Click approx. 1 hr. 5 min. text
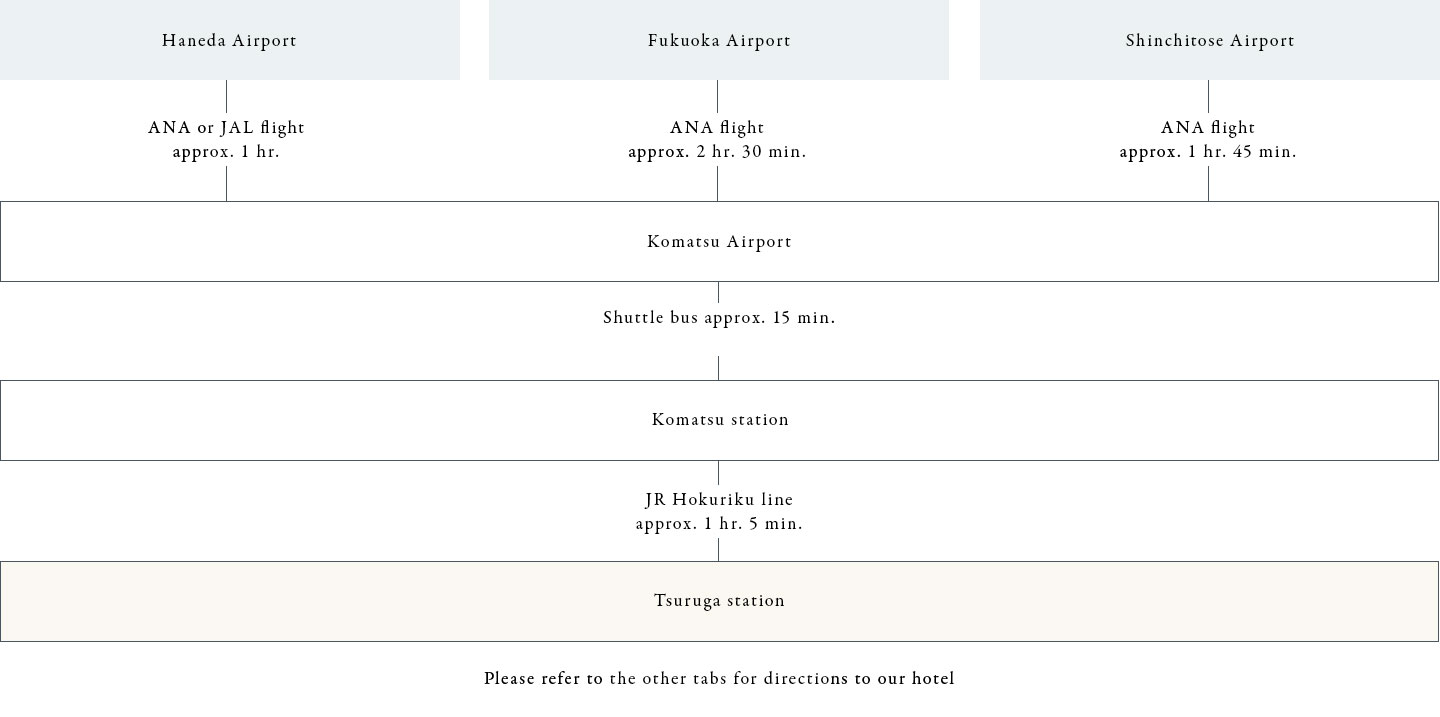Viewport: 1440px width, 717px height. point(719,524)
